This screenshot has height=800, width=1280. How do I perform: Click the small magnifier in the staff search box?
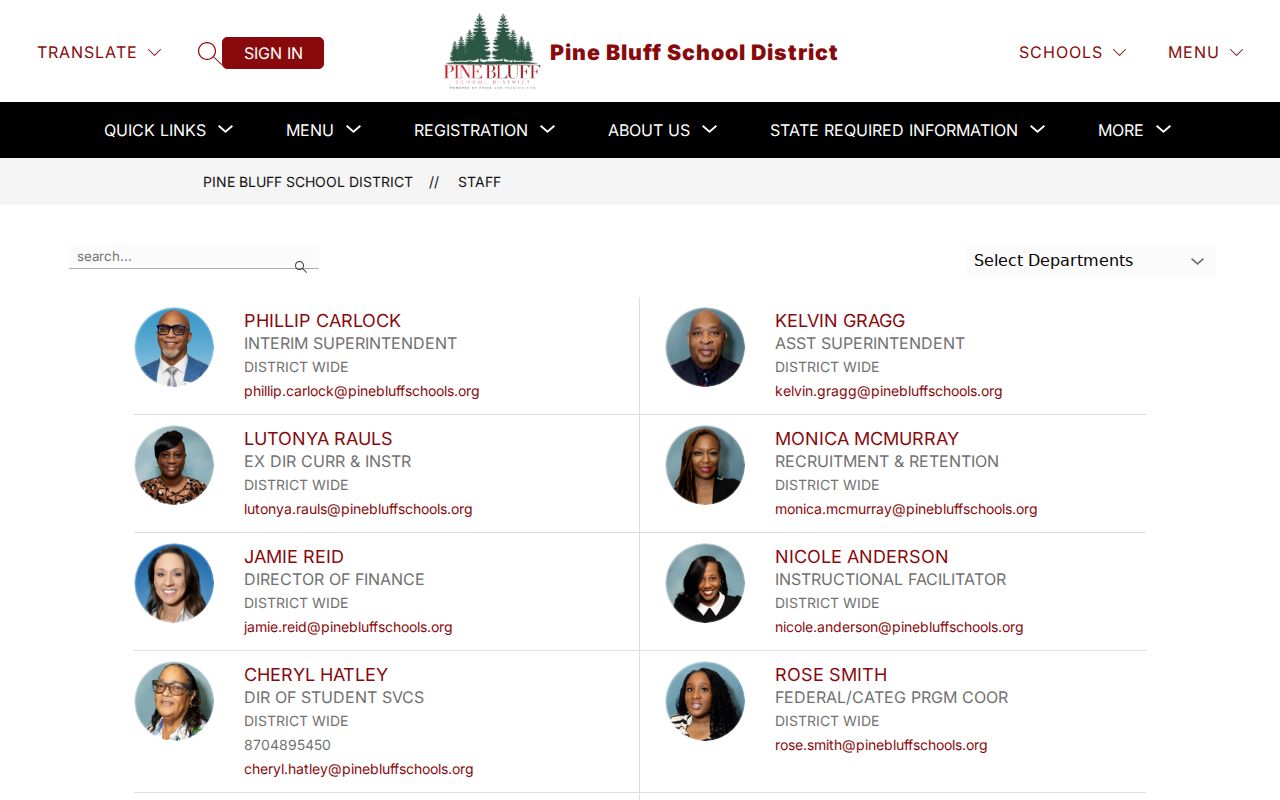point(300,267)
